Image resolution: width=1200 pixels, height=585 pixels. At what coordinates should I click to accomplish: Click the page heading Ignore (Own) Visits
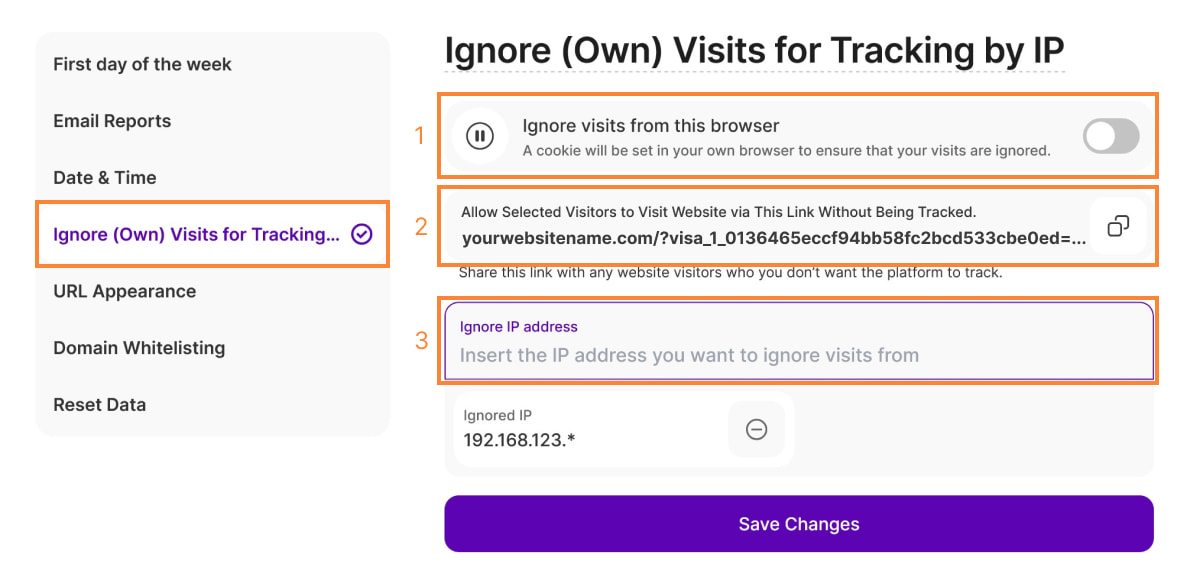click(754, 50)
